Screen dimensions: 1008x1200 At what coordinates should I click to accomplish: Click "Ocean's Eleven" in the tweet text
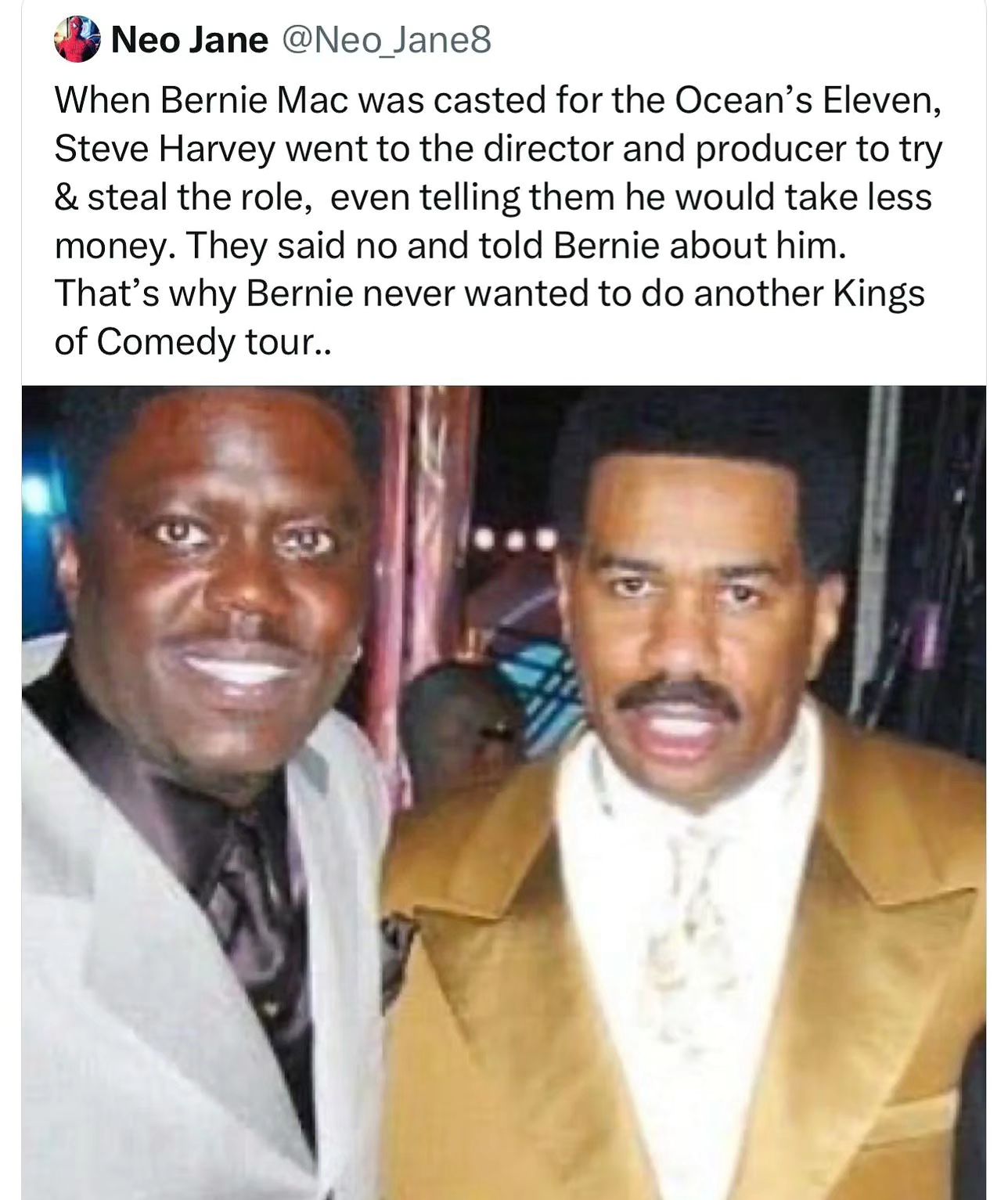[804, 100]
